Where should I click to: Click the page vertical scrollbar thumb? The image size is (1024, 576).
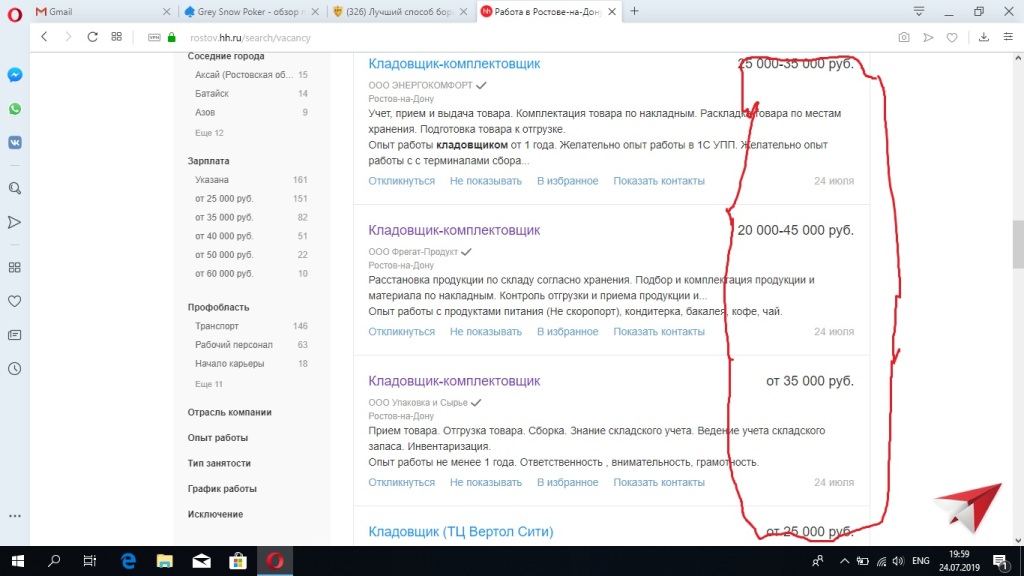coord(1018,238)
